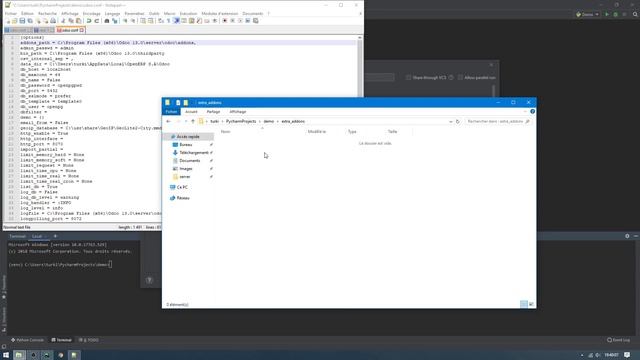Viewport: 640px width, 360px height.
Task: Open Fichier menu in Notepad++
Action: coord(11,13)
